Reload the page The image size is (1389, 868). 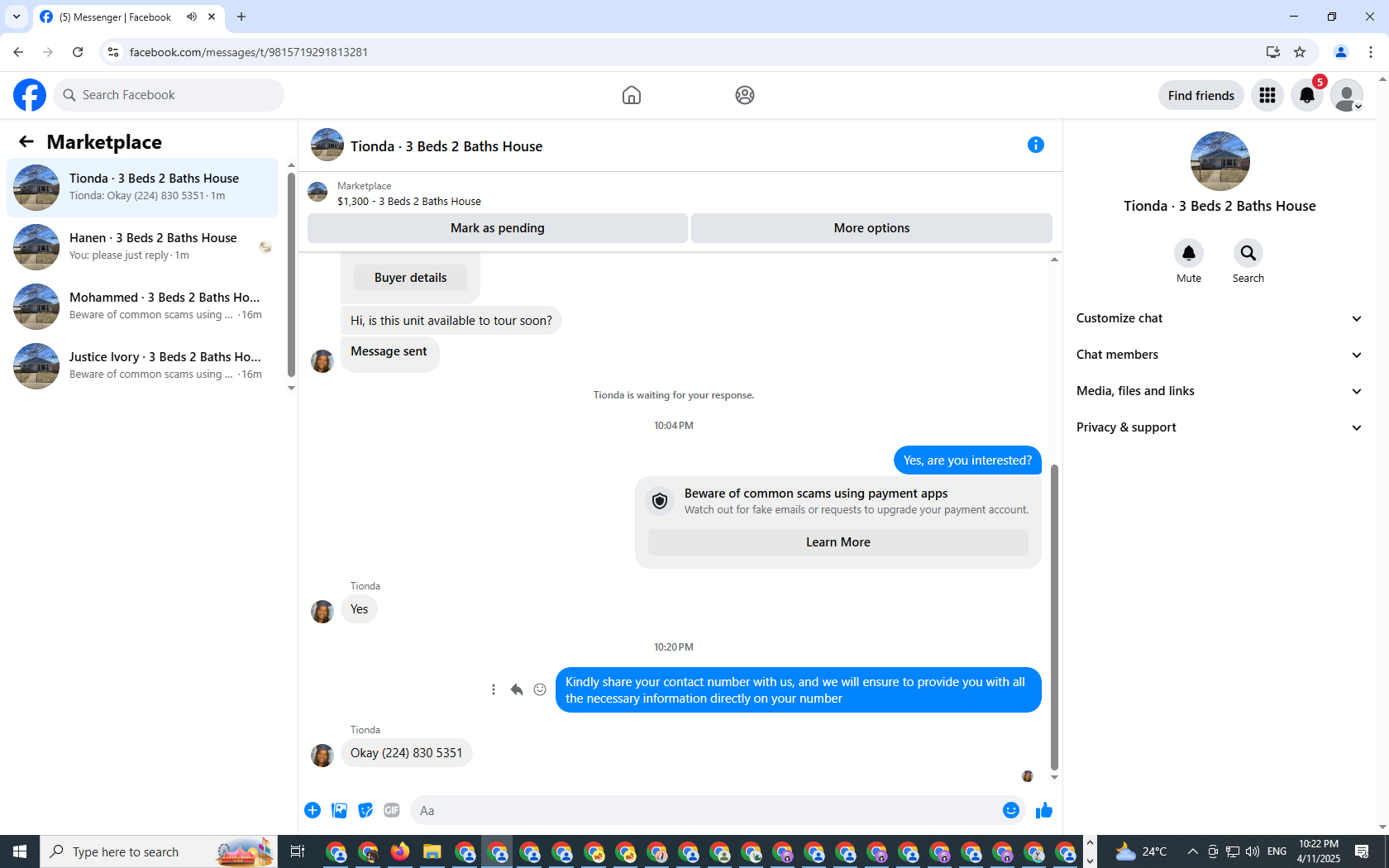(x=78, y=52)
